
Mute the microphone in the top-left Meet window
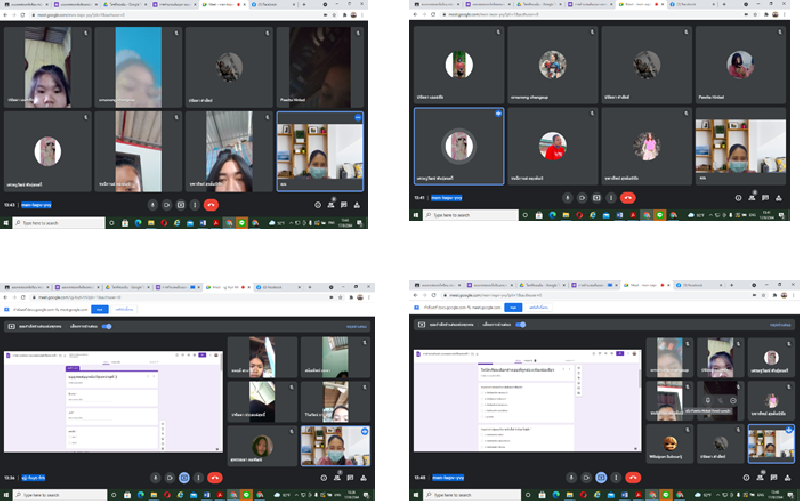click(x=153, y=204)
